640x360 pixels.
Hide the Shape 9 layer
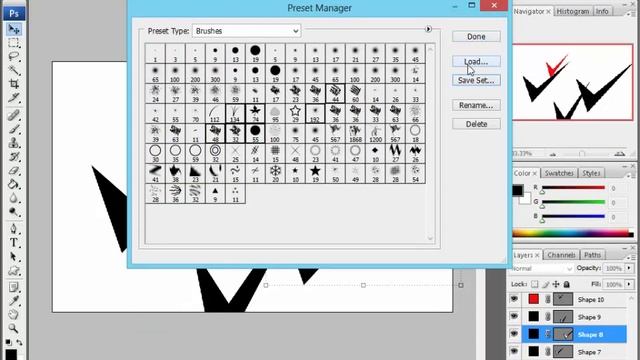(x=514, y=317)
